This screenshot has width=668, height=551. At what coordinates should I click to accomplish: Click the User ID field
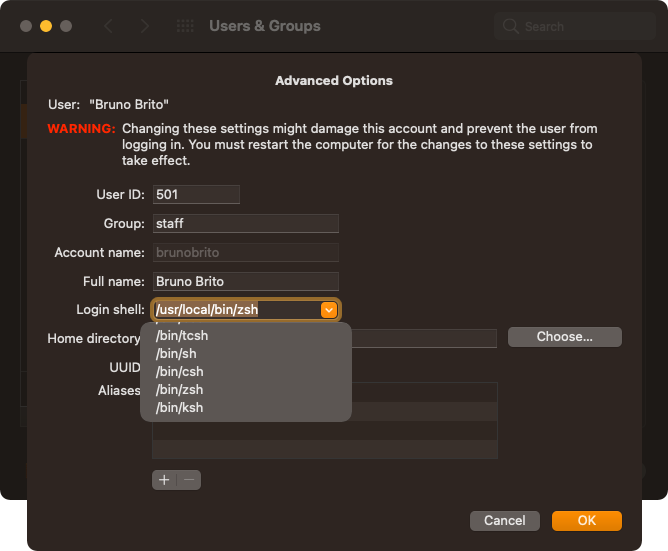click(x=196, y=195)
